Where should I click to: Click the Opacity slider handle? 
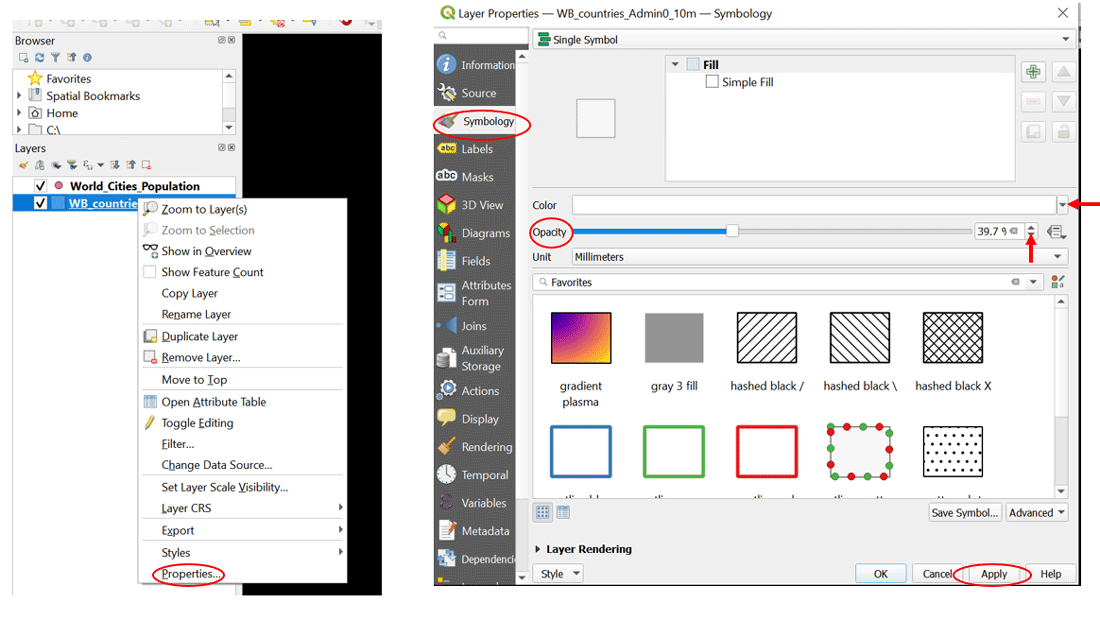(732, 231)
